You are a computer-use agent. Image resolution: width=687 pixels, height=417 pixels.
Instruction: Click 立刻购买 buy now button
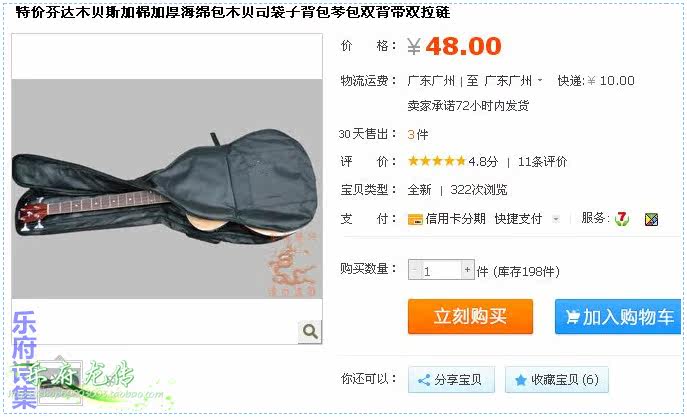(470, 316)
